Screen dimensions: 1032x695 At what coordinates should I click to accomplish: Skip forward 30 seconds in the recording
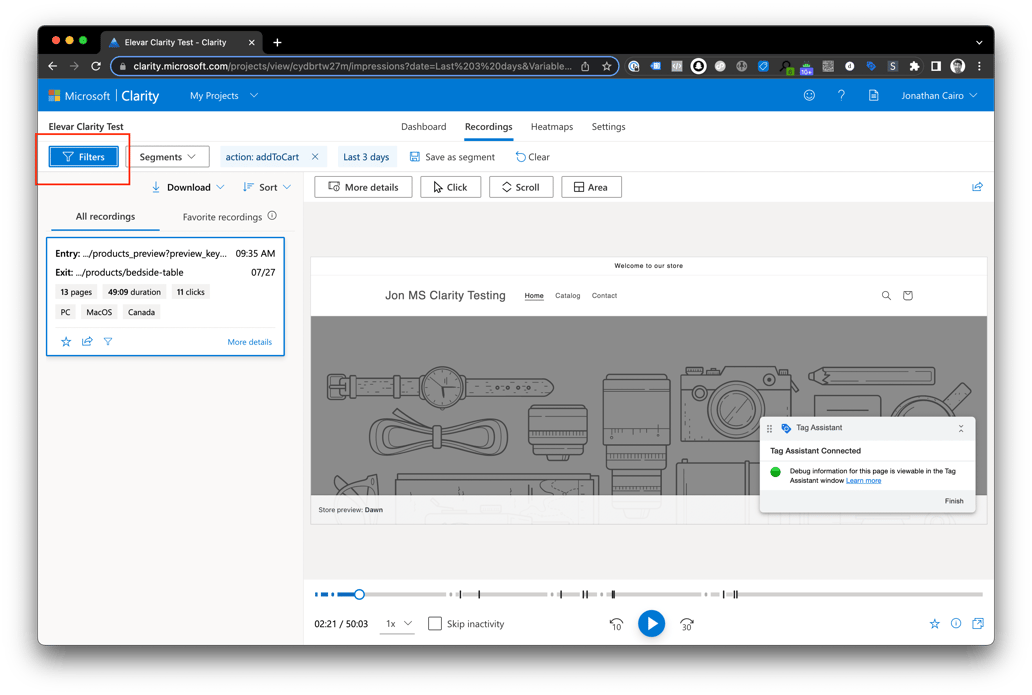687,624
